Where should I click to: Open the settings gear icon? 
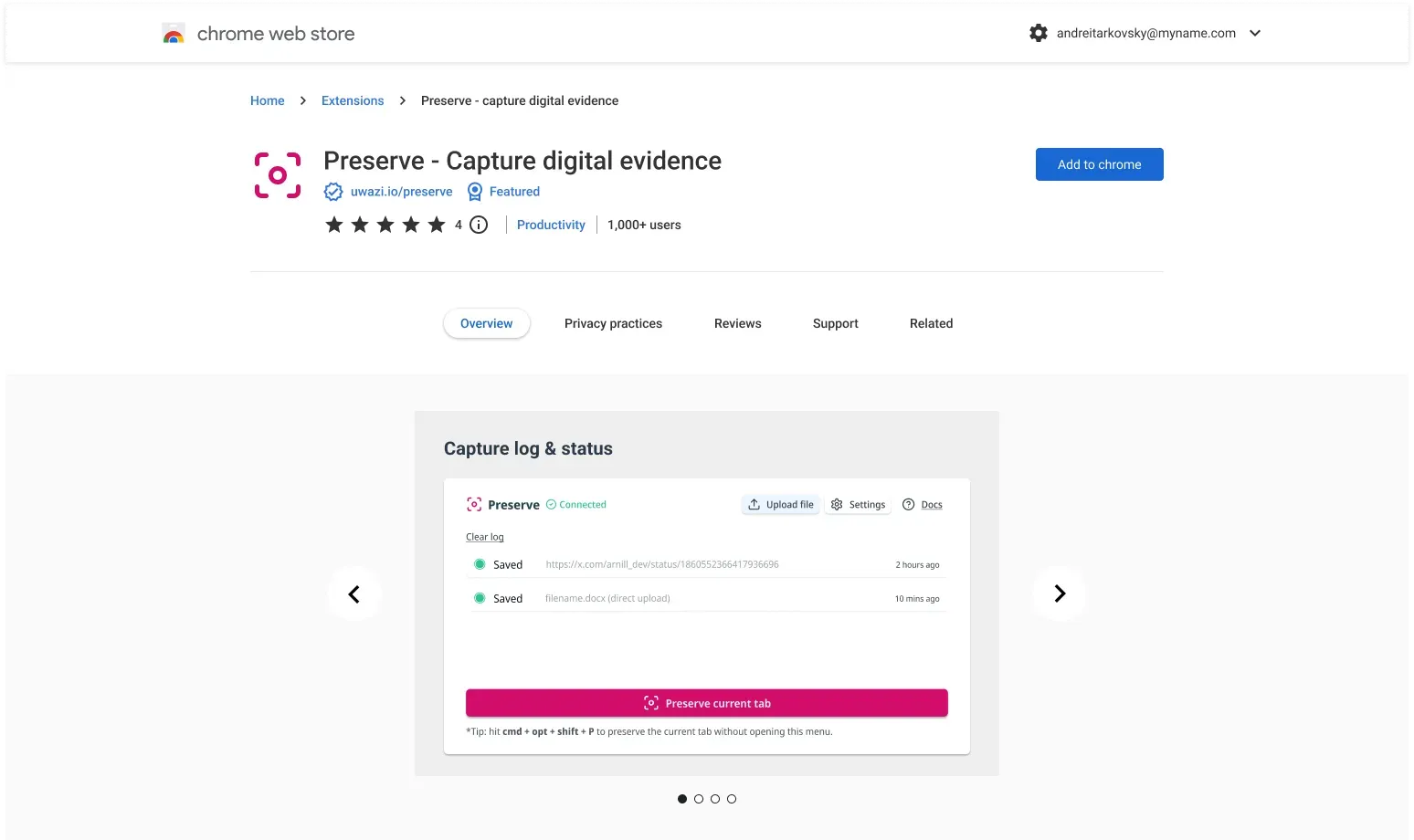point(1038,33)
